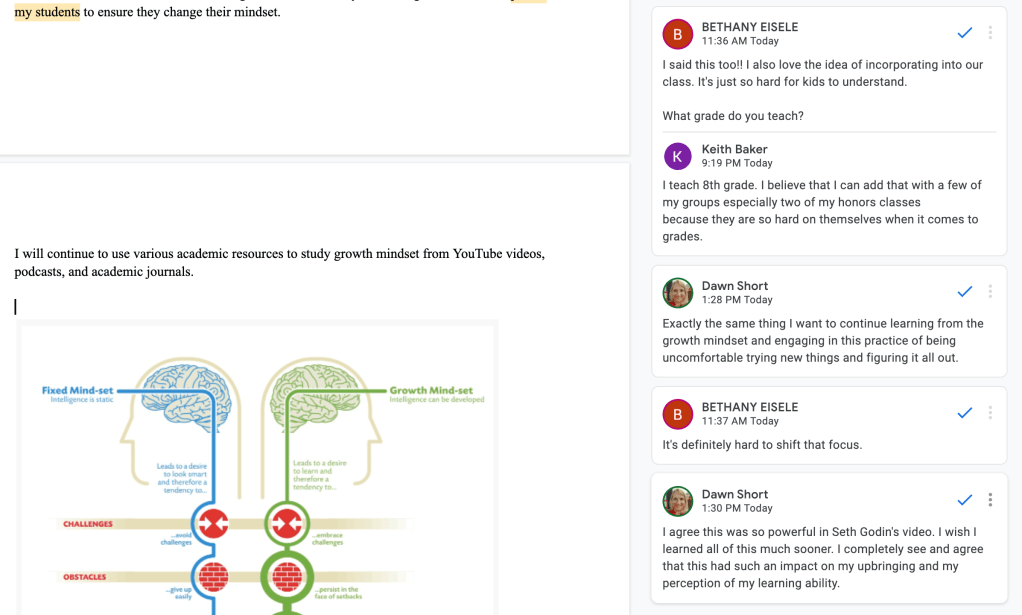Click Keith Baker's reply about 8th grade
This screenshot has width=1022, height=615.
822,211
